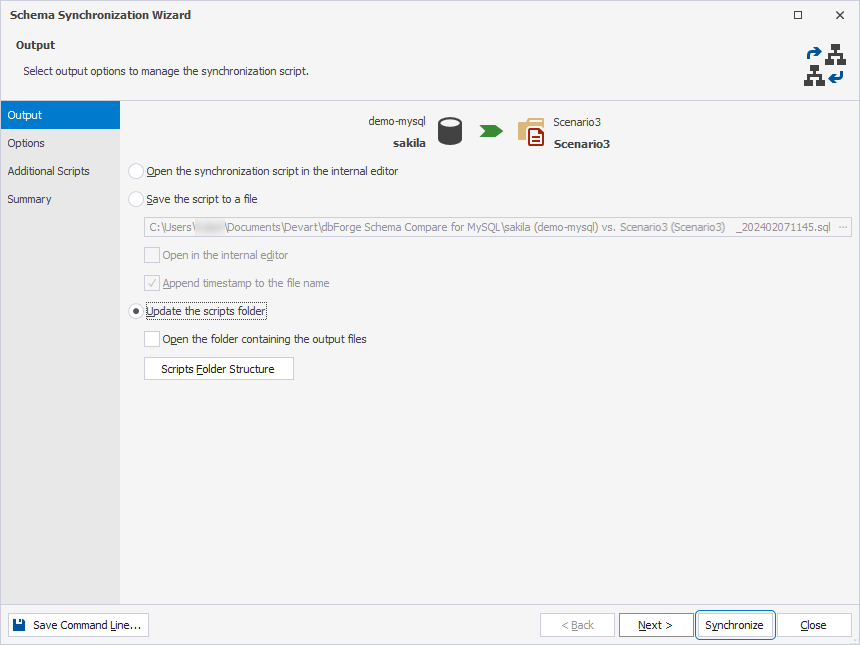Select 'Update the scripts folder' radio button
The height and width of the screenshot is (645, 860).
coord(136,311)
